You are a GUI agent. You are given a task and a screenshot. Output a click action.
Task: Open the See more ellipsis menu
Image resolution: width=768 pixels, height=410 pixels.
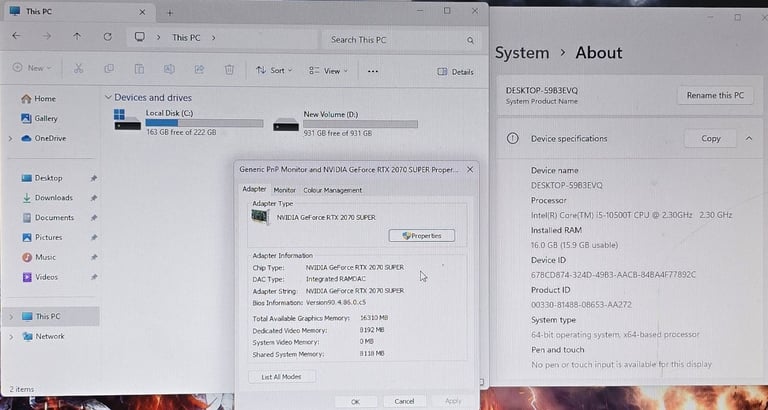[373, 72]
